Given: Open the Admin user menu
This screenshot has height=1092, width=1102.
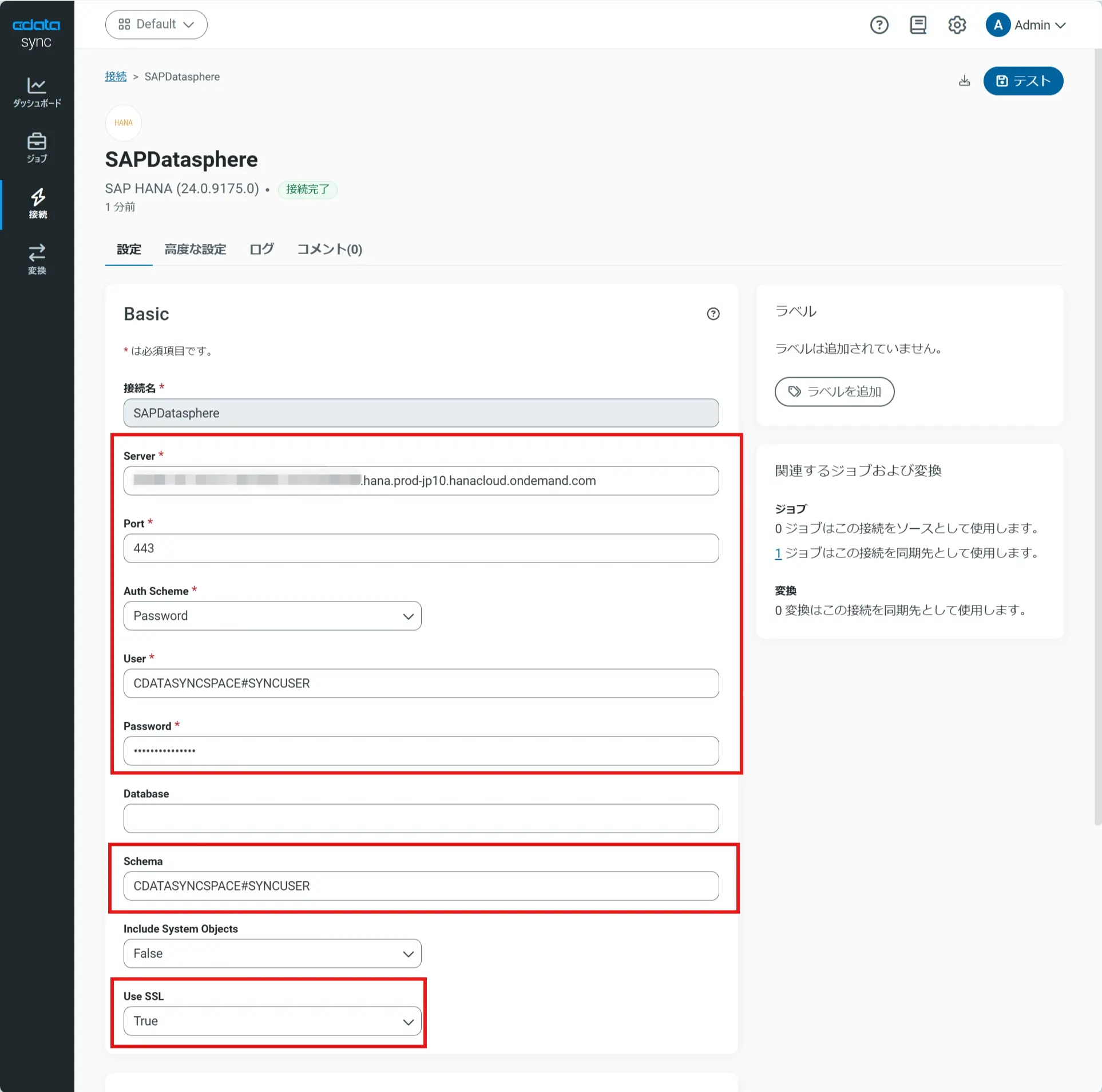Looking at the screenshot, I should [x=1025, y=25].
